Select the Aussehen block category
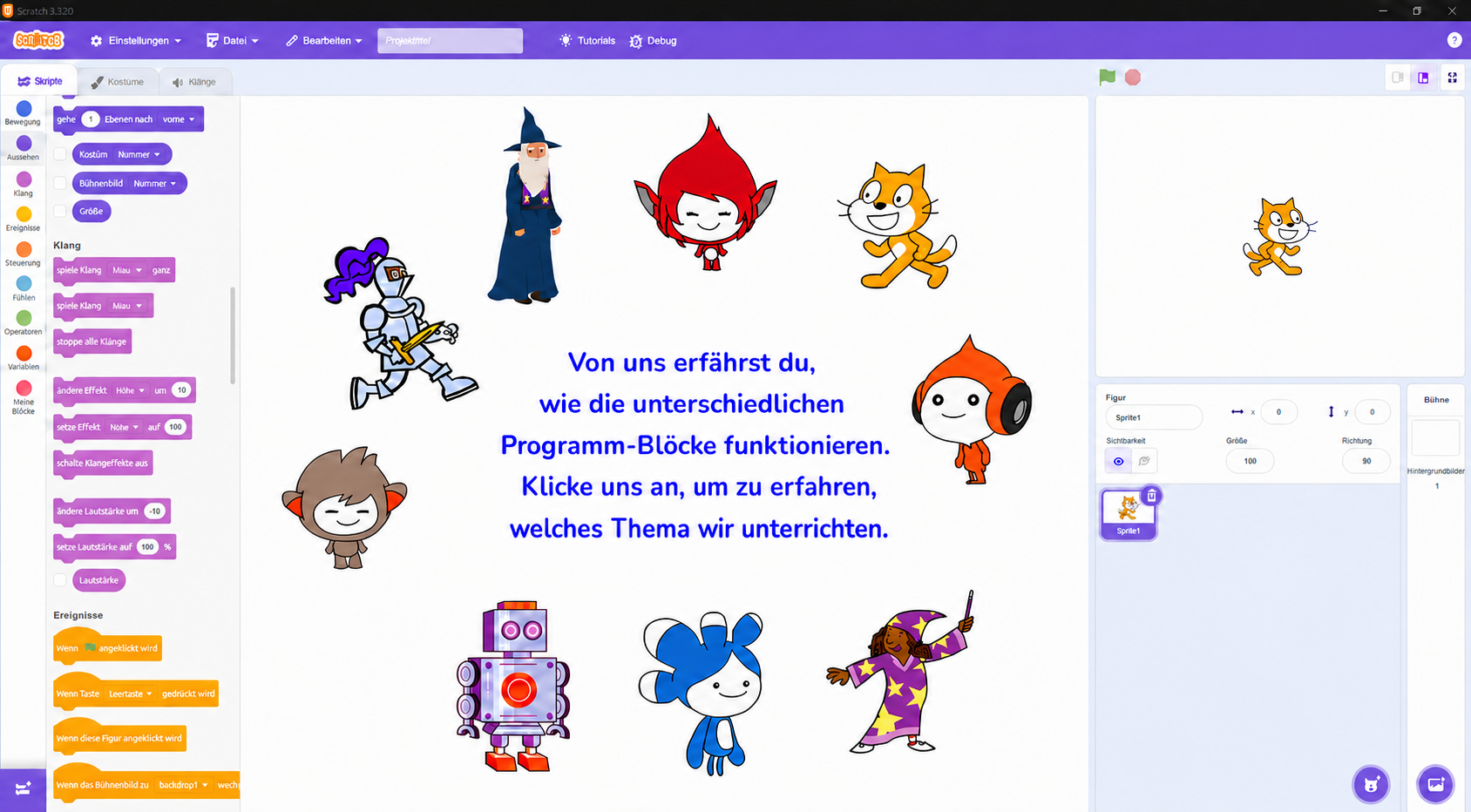 tap(24, 148)
